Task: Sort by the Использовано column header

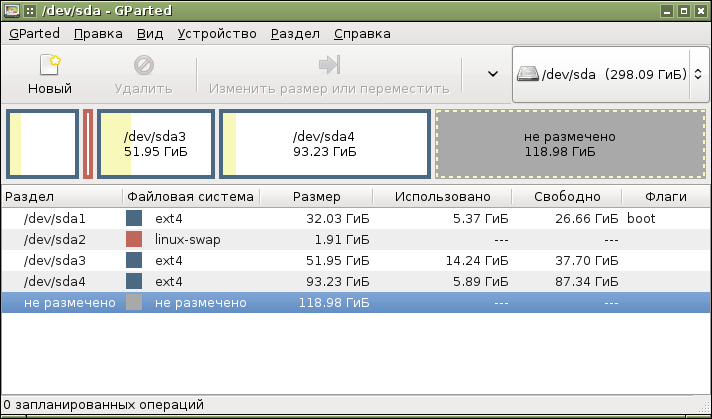Action: 442,197
